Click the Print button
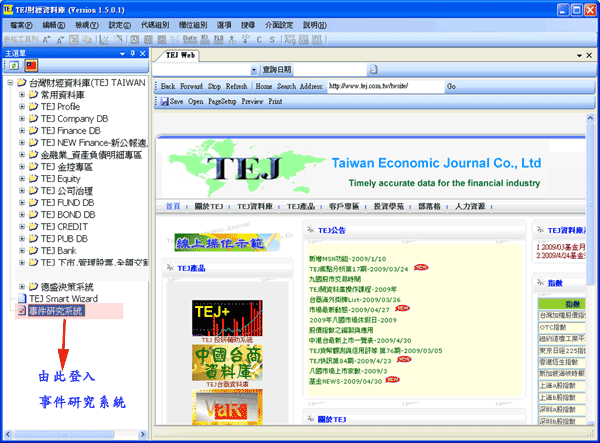Viewport: 600px width, 443px height. click(x=275, y=101)
